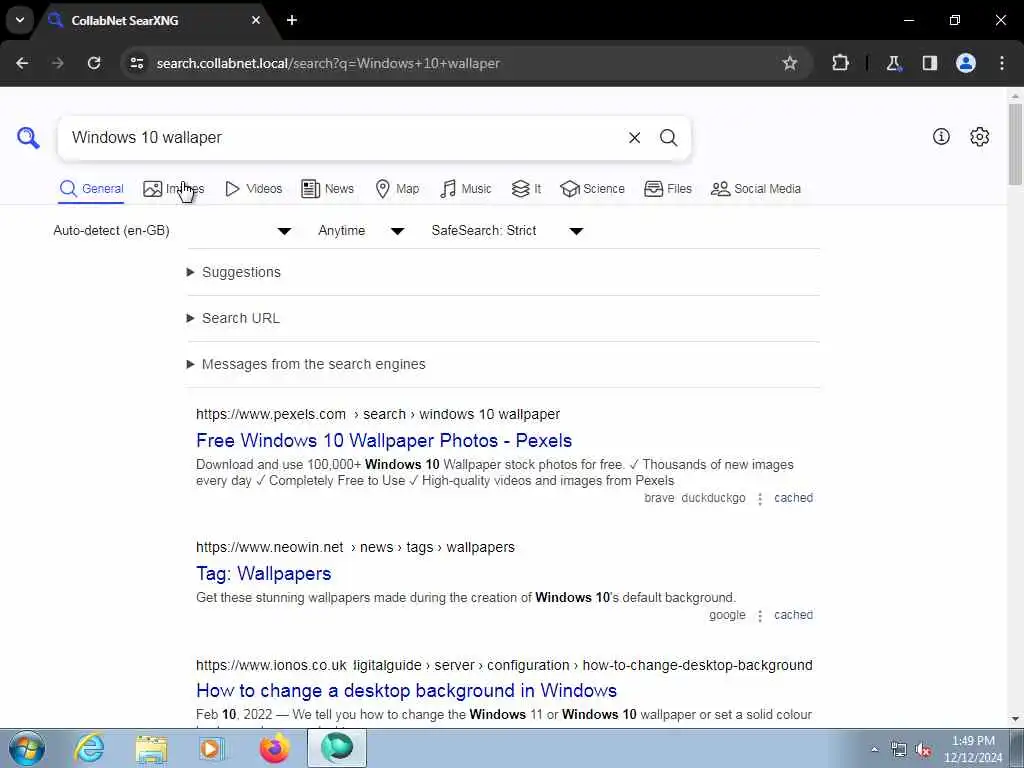Click the SearXNG magnifier logo
The image size is (1024, 768).
point(28,138)
